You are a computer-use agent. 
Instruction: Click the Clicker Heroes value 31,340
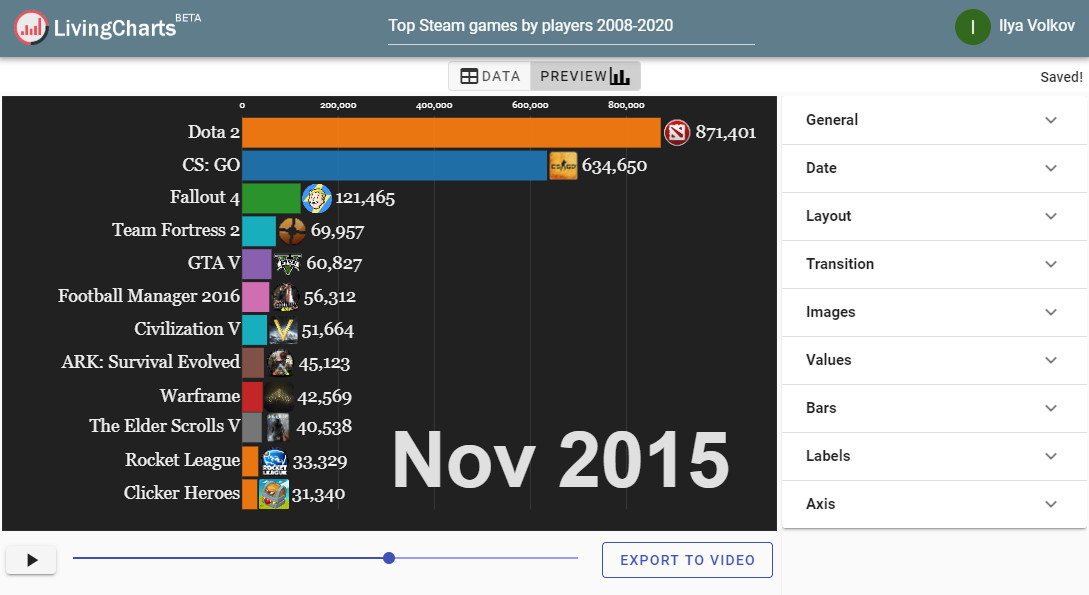click(318, 494)
